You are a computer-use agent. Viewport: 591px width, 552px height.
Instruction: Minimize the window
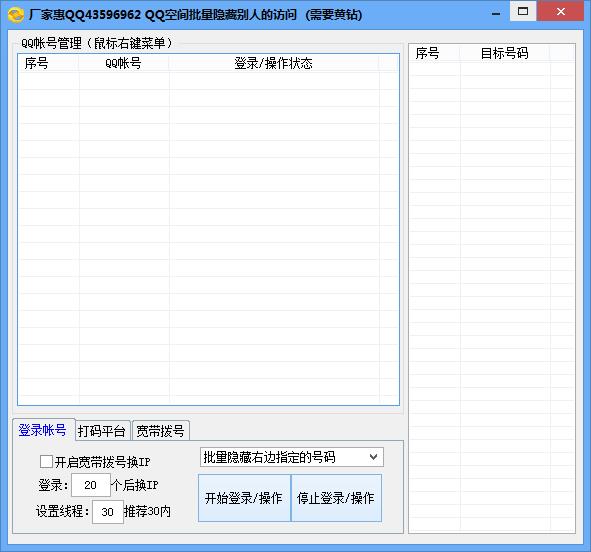(x=496, y=14)
